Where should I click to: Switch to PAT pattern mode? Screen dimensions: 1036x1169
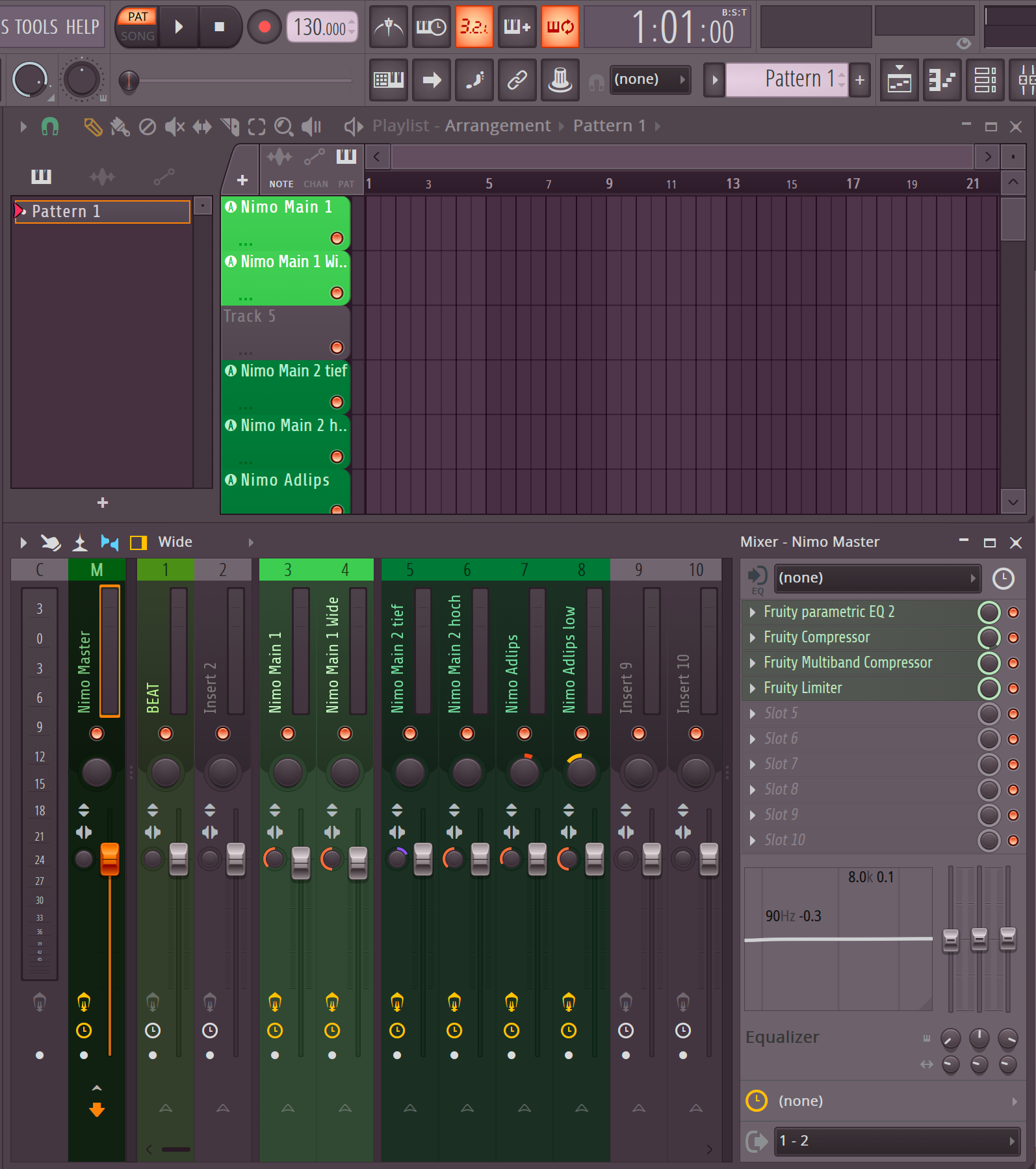(x=138, y=17)
